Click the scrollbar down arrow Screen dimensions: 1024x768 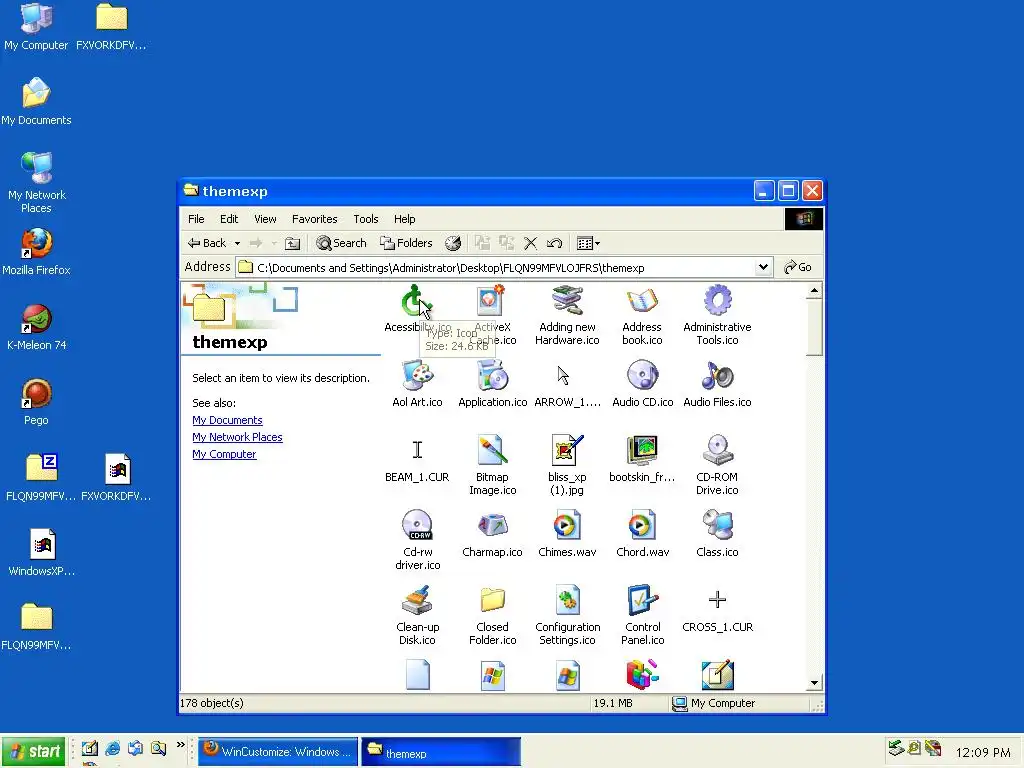(814, 683)
